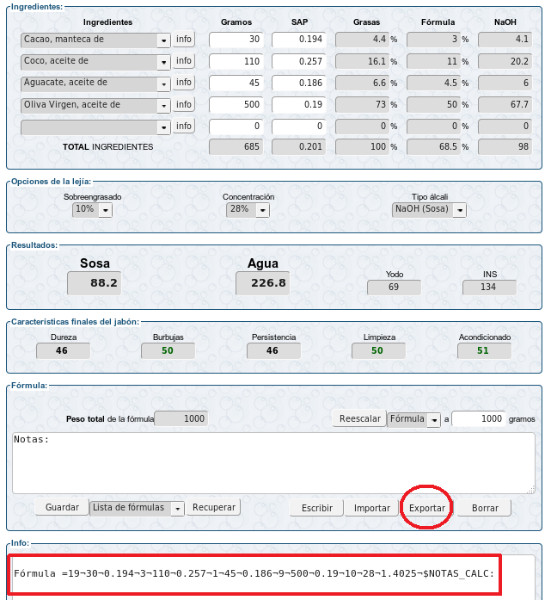Show info for Oliva Virgen, aceite de
Screen dimensions: 551x600
184,104
